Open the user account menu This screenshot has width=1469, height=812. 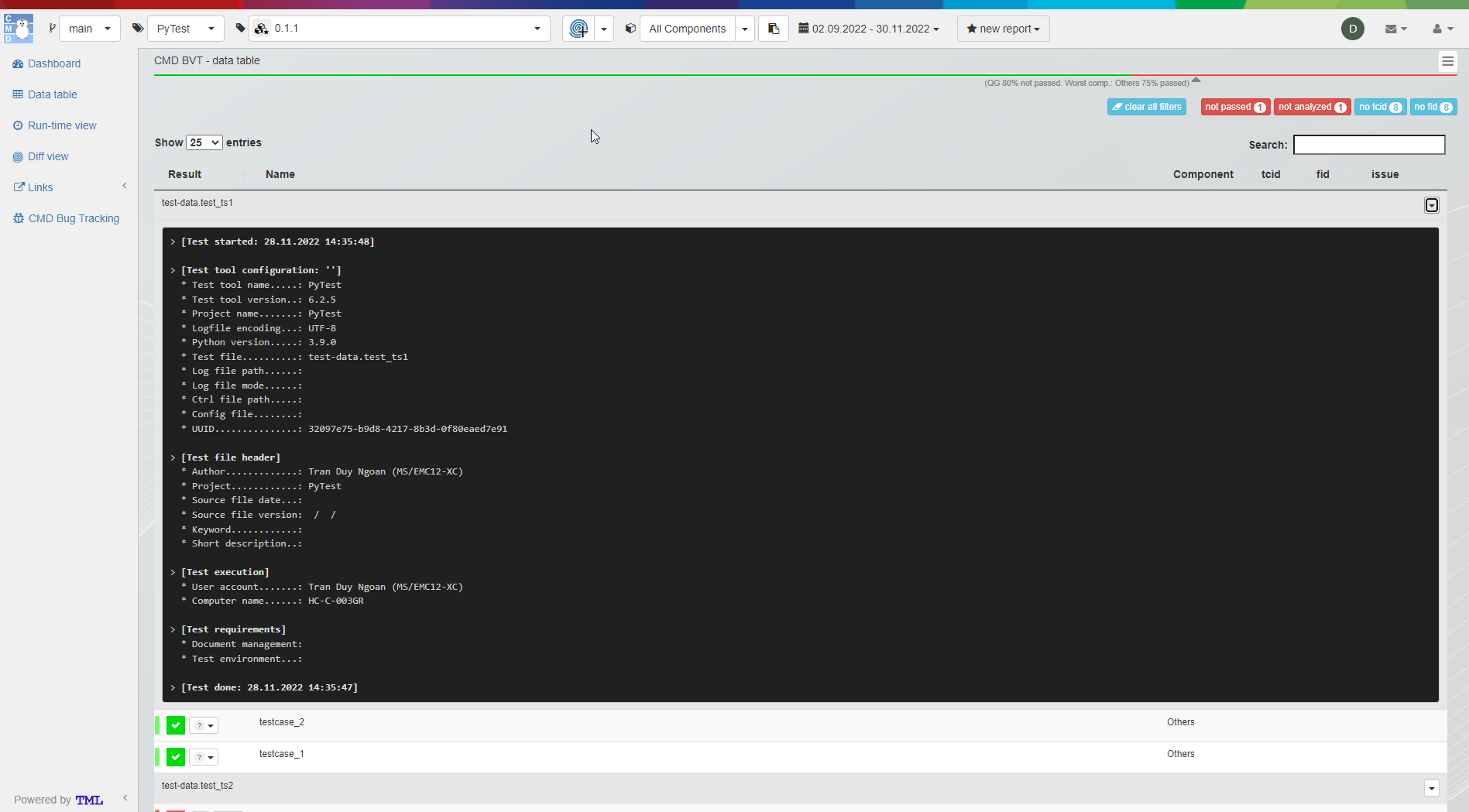point(1441,29)
